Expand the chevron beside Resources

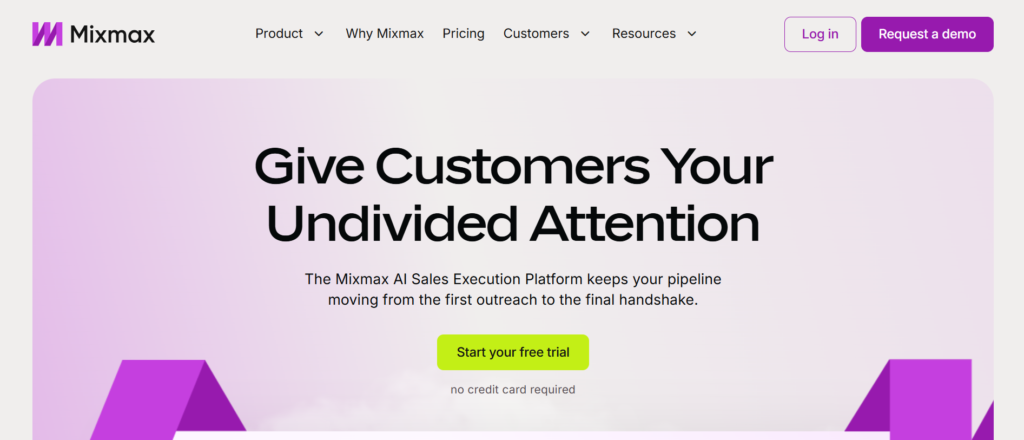pyautogui.click(x=692, y=34)
